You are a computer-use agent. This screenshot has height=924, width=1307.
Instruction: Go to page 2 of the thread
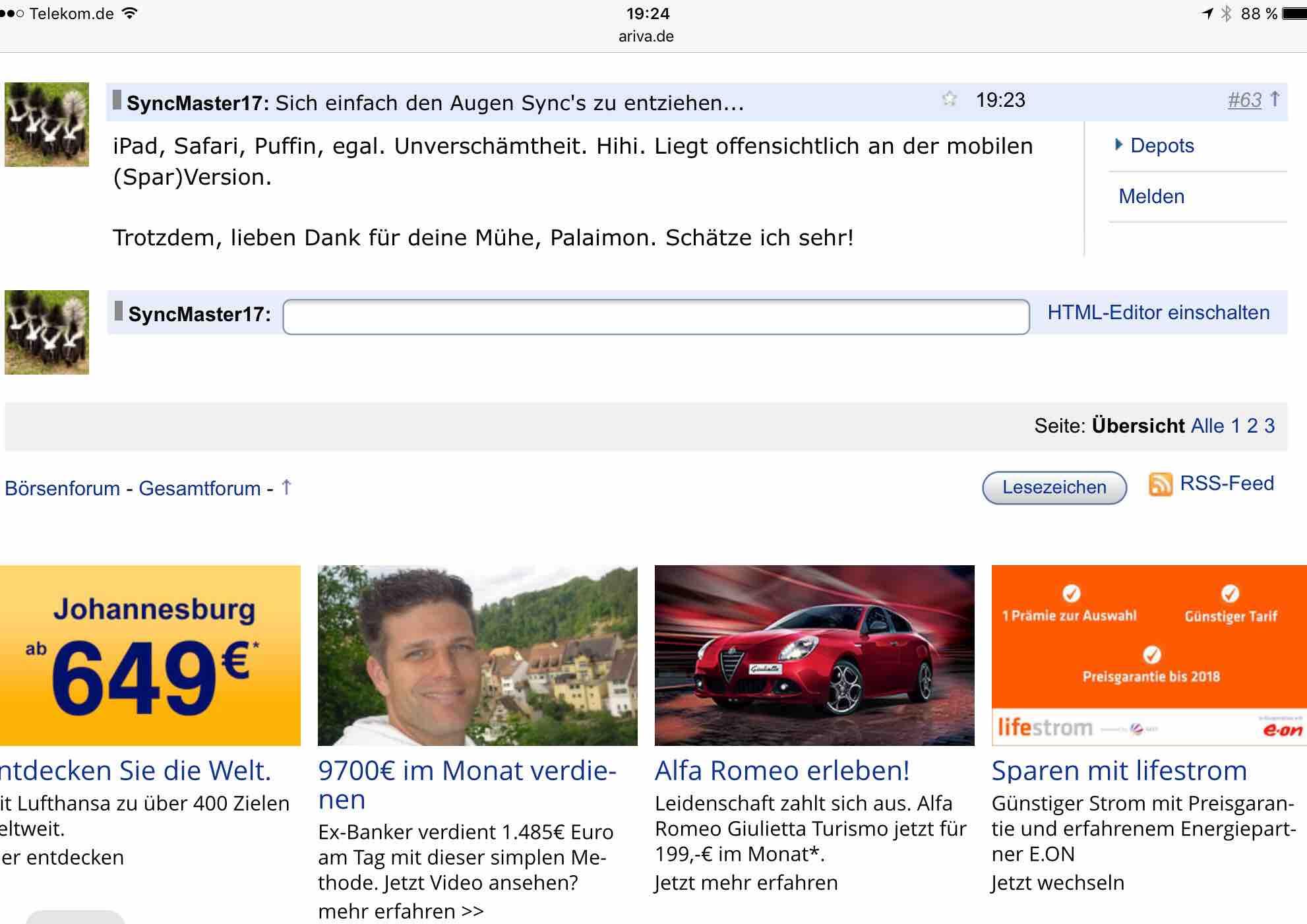click(x=1252, y=426)
